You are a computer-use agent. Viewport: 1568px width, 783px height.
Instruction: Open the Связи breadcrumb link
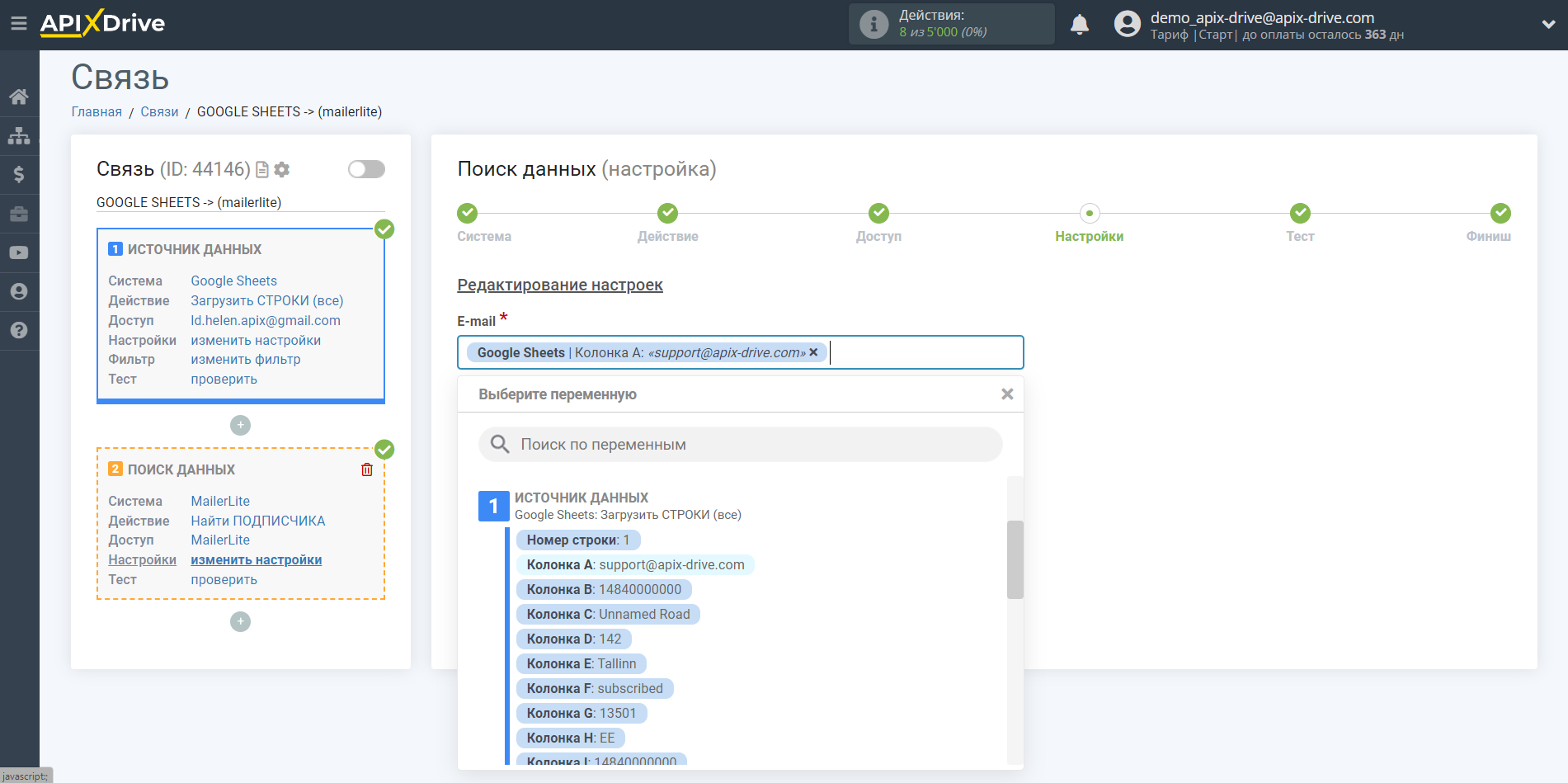[x=159, y=111]
